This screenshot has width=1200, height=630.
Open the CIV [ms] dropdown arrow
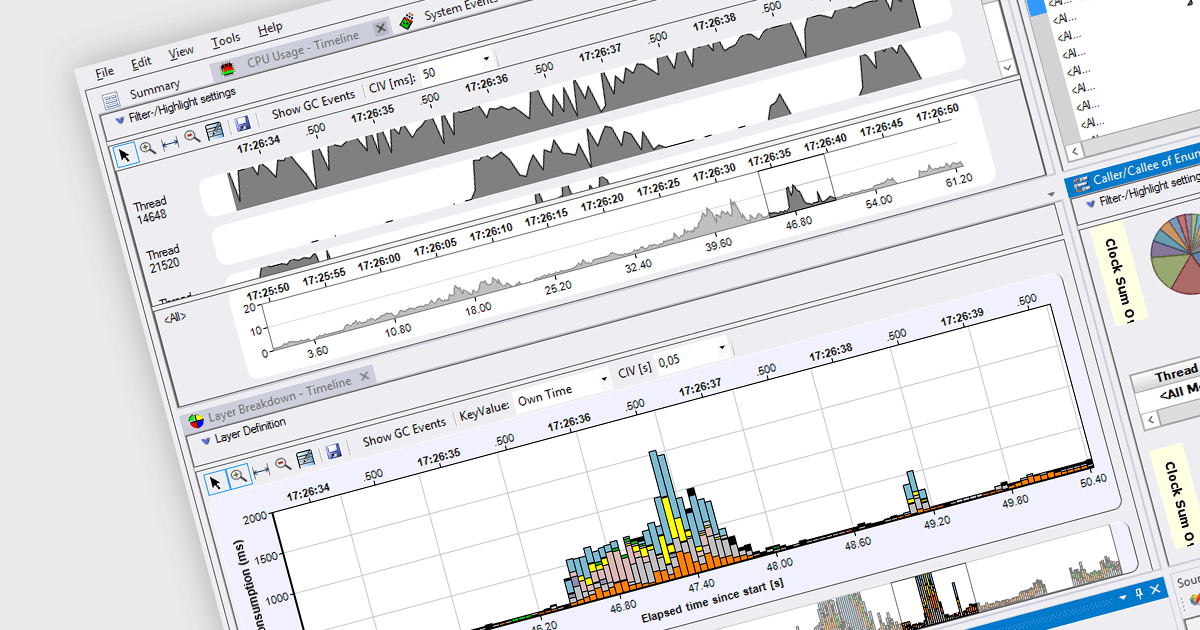coord(486,58)
